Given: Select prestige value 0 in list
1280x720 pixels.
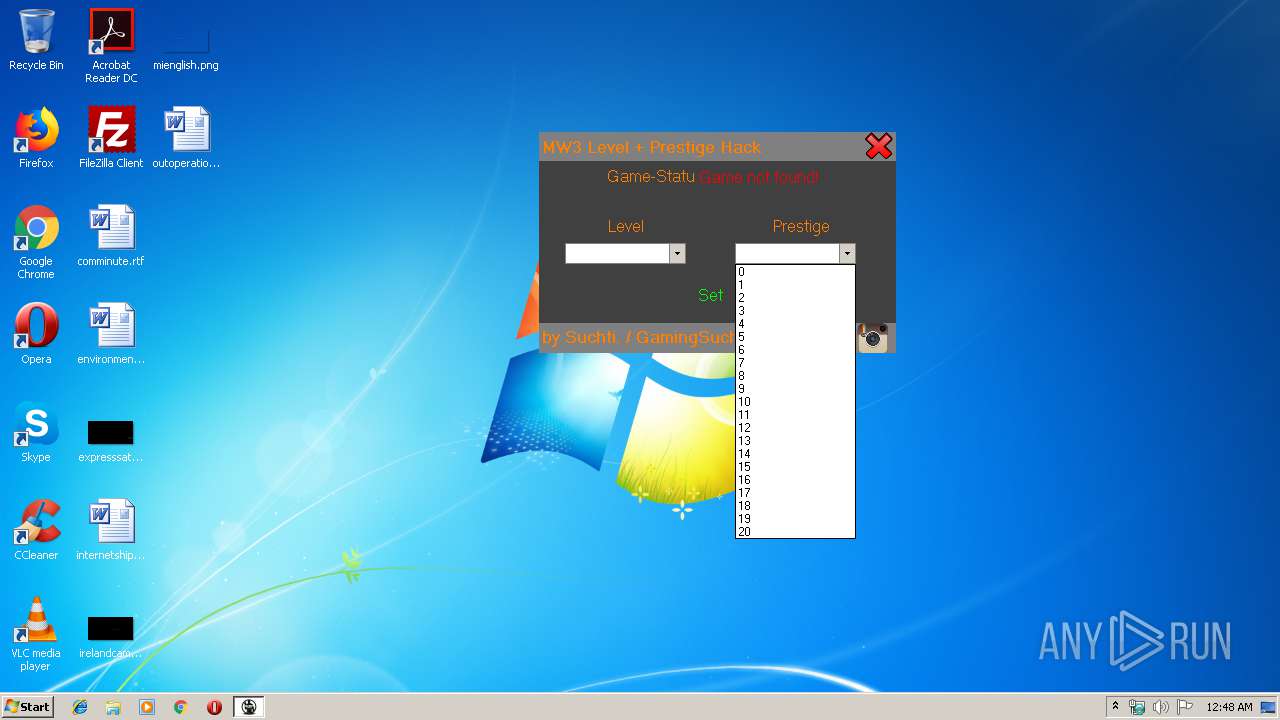Looking at the screenshot, I should [795, 272].
